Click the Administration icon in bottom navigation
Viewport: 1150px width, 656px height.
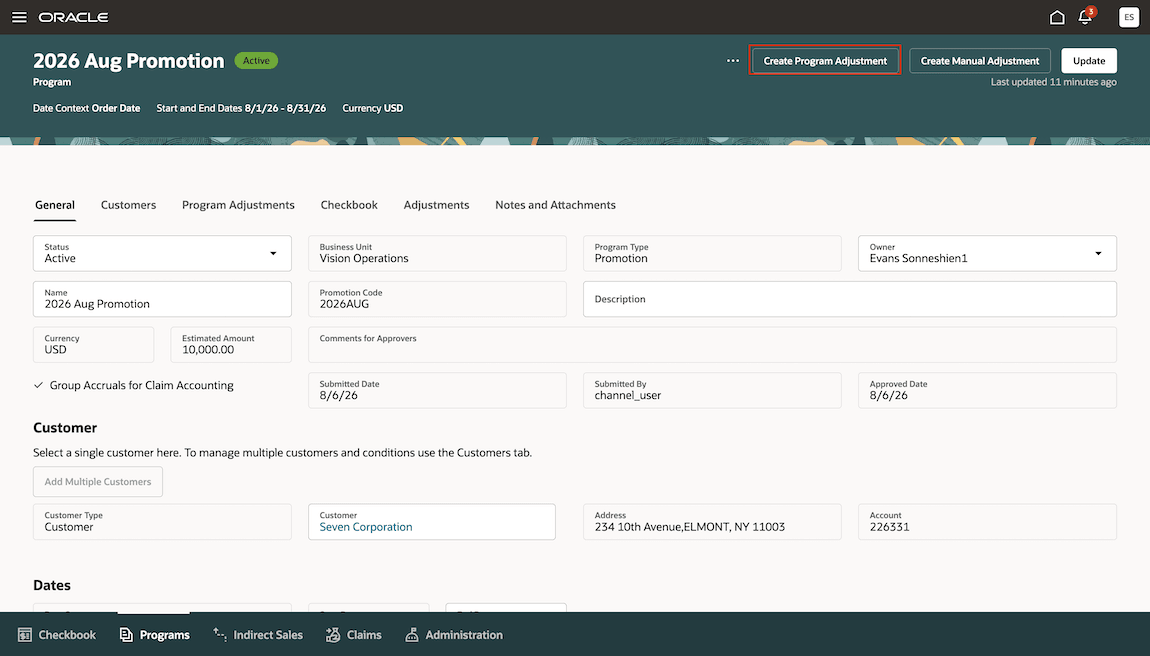coord(412,635)
